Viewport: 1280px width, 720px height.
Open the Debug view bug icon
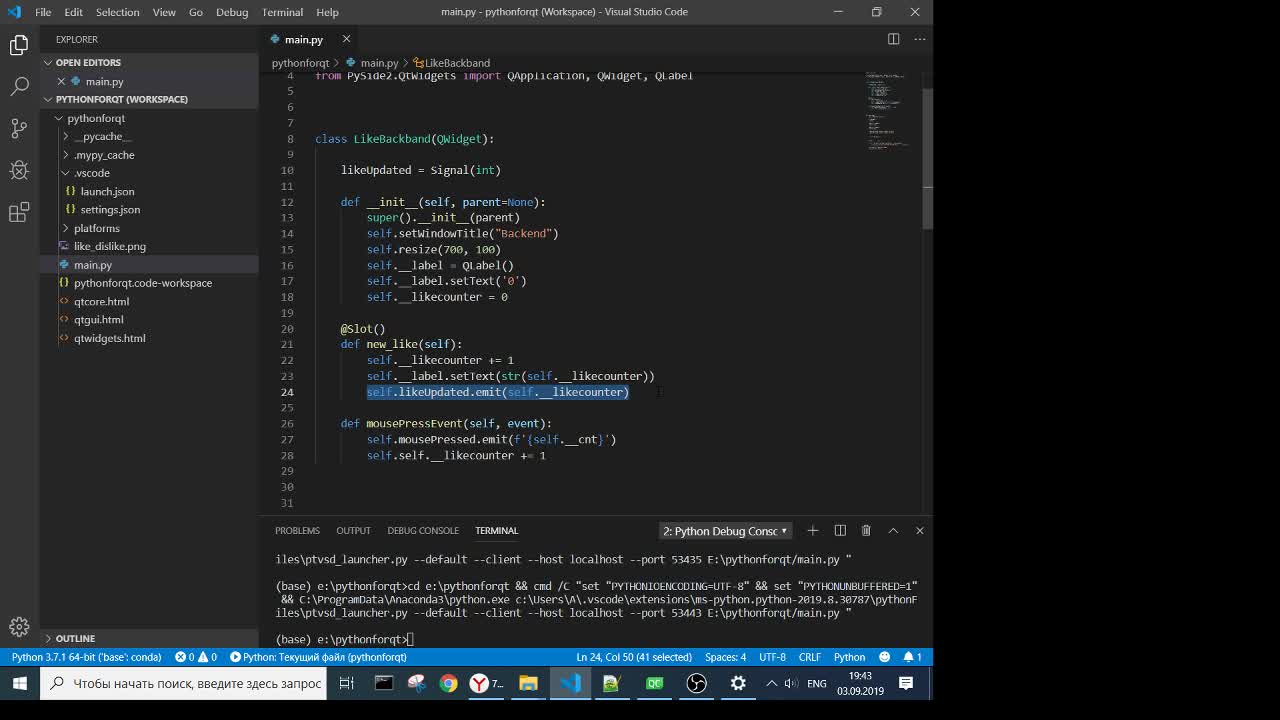[19, 170]
